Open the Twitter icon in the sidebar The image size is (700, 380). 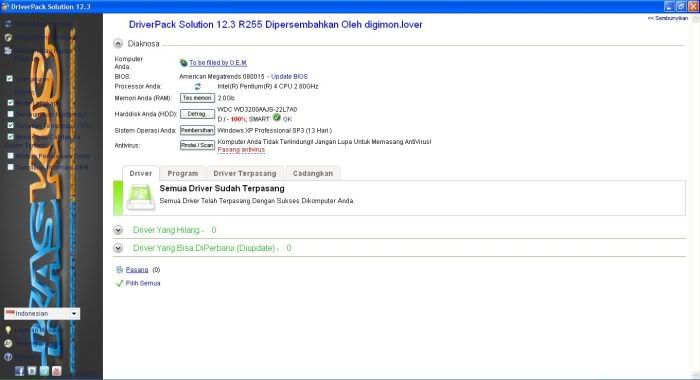[x=44, y=371]
